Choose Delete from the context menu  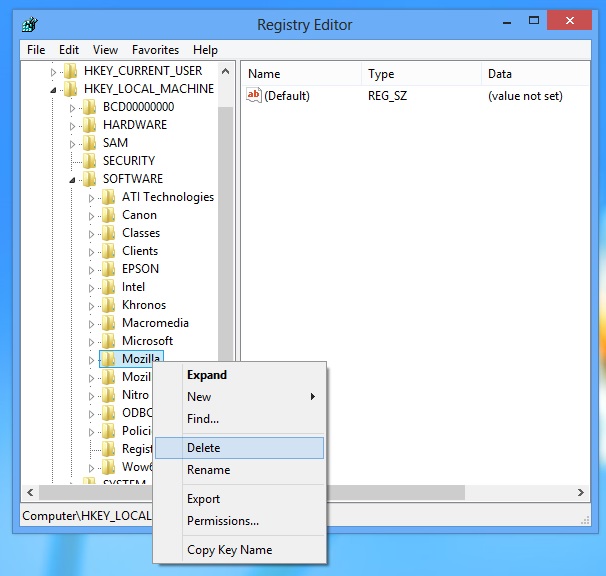tap(239, 448)
